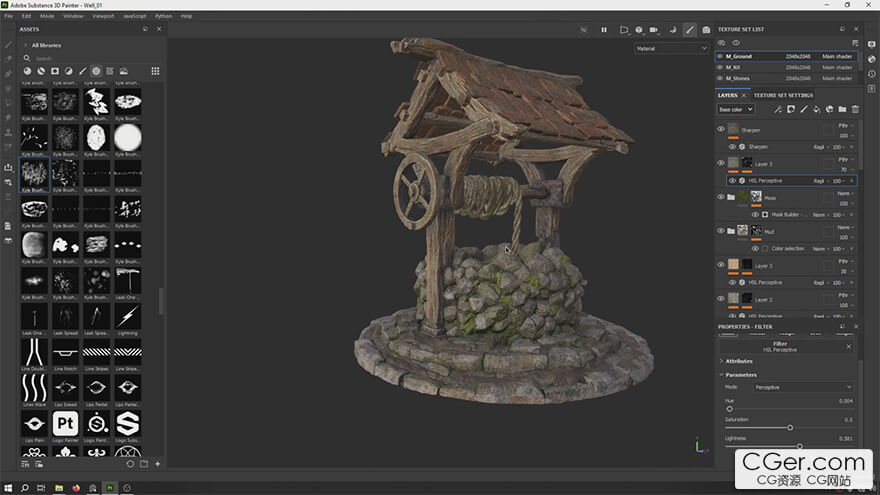880x495 pixels.
Task: Open the Python menu
Action: pos(163,16)
